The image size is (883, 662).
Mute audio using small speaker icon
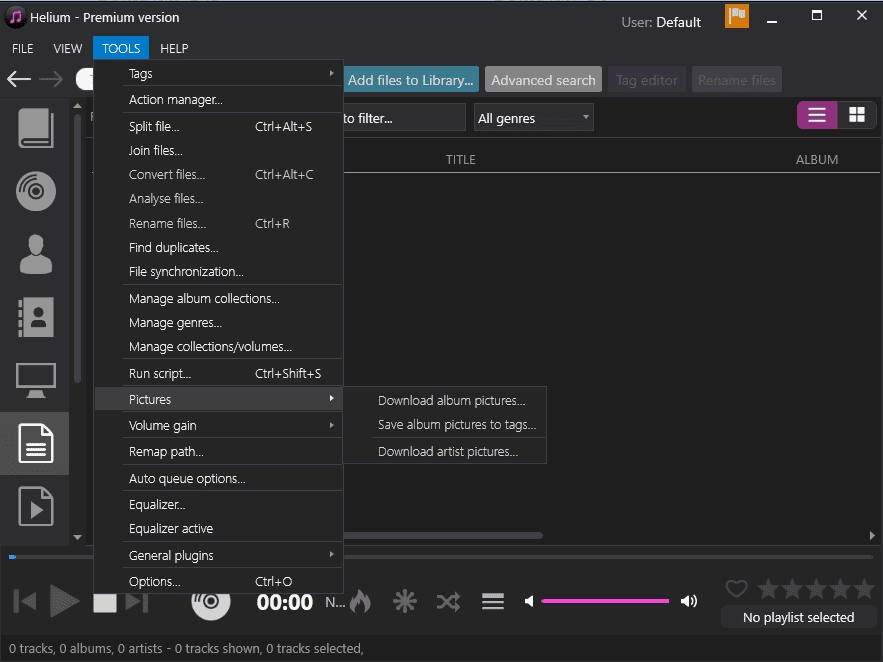click(528, 601)
